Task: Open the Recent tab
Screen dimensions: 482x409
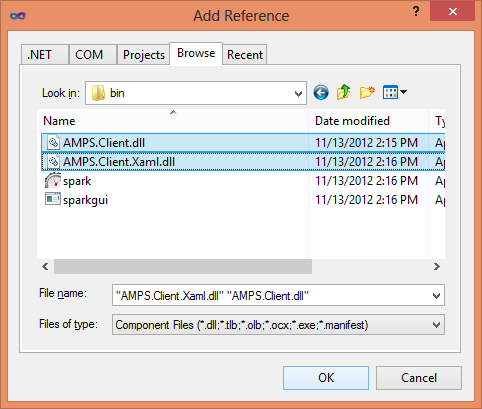Action: point(245,54)
